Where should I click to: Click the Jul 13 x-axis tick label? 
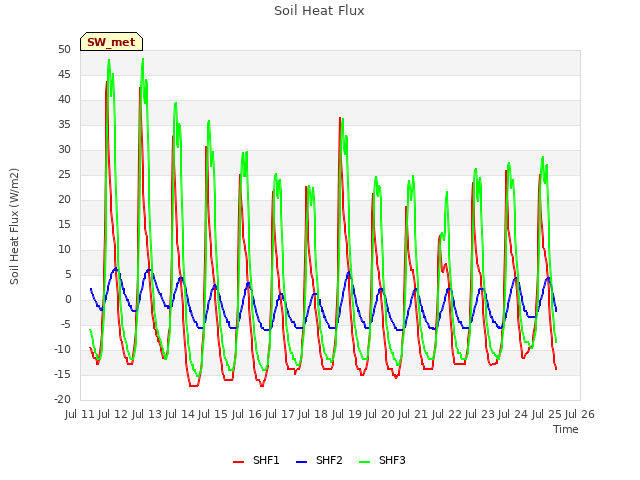coord(147,414)
